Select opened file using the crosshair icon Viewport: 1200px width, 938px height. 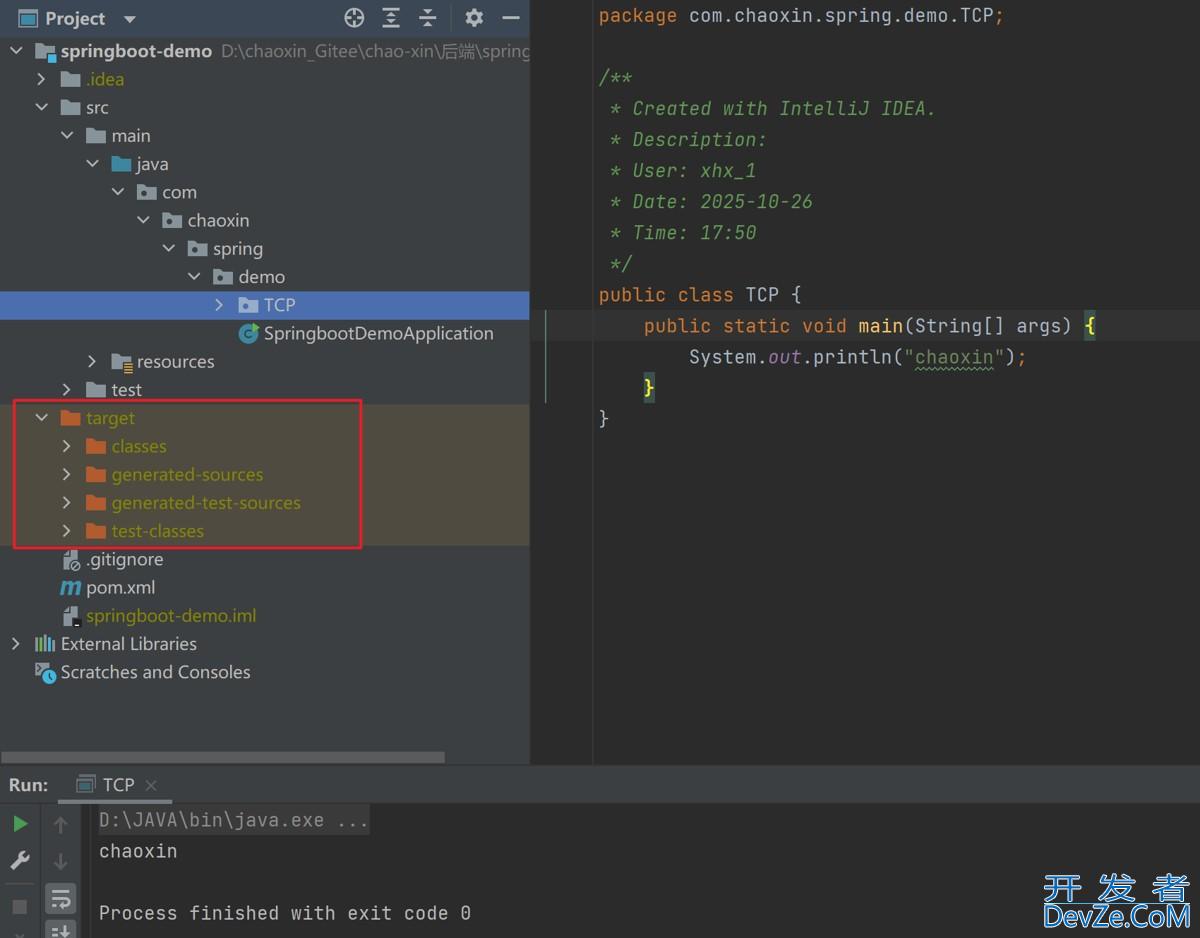coord(354,17)
